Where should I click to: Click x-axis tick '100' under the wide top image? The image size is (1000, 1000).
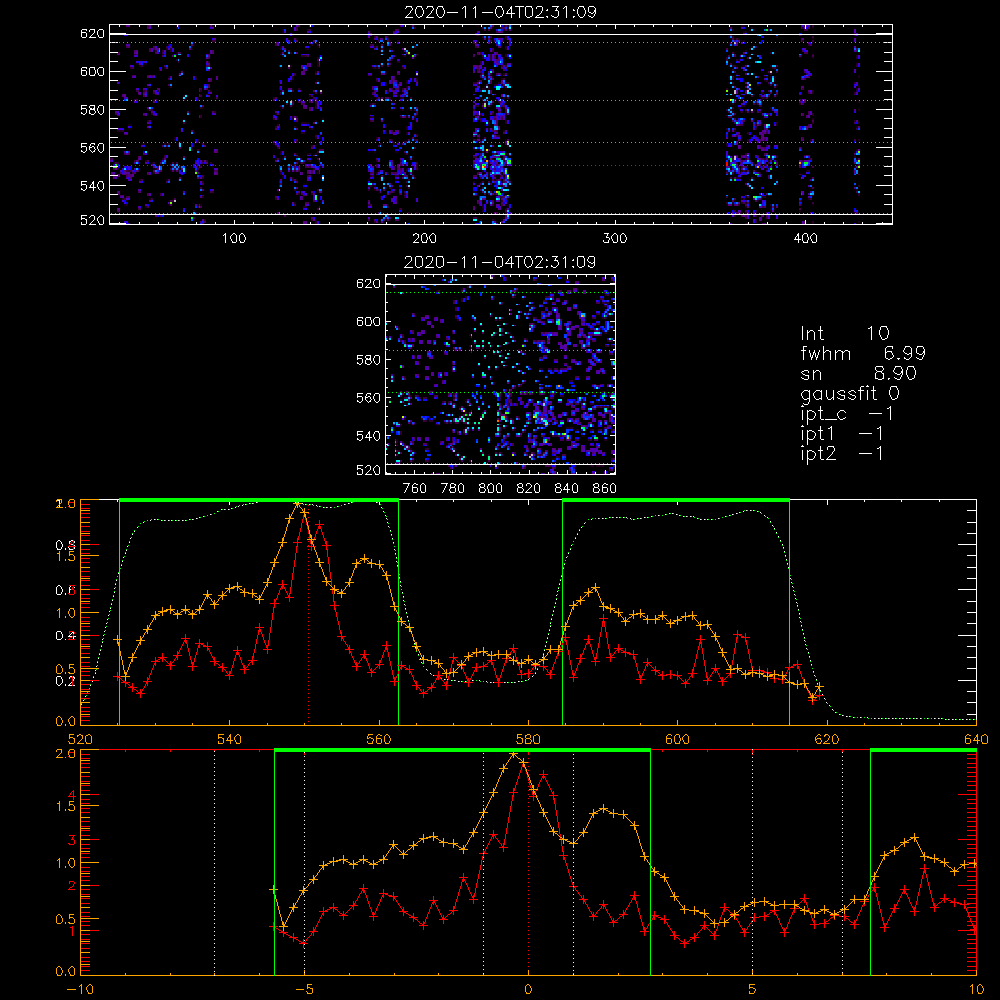(234, 239)
